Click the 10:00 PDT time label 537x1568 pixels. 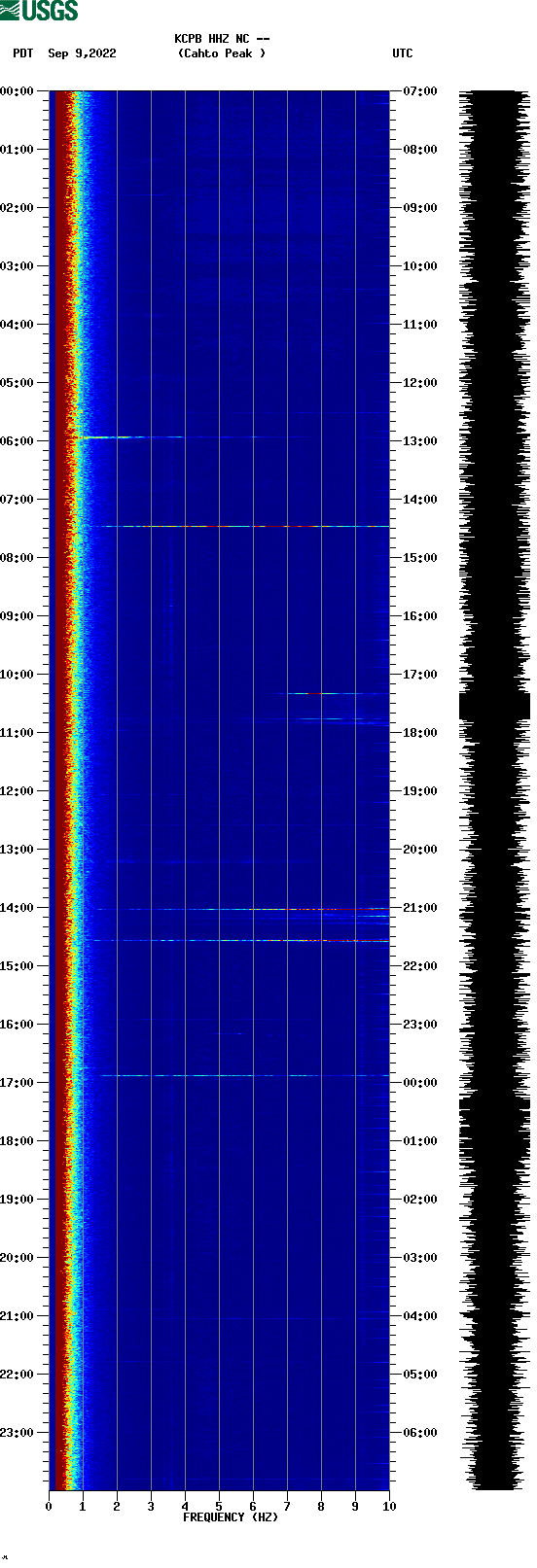[x=17, y=675]
